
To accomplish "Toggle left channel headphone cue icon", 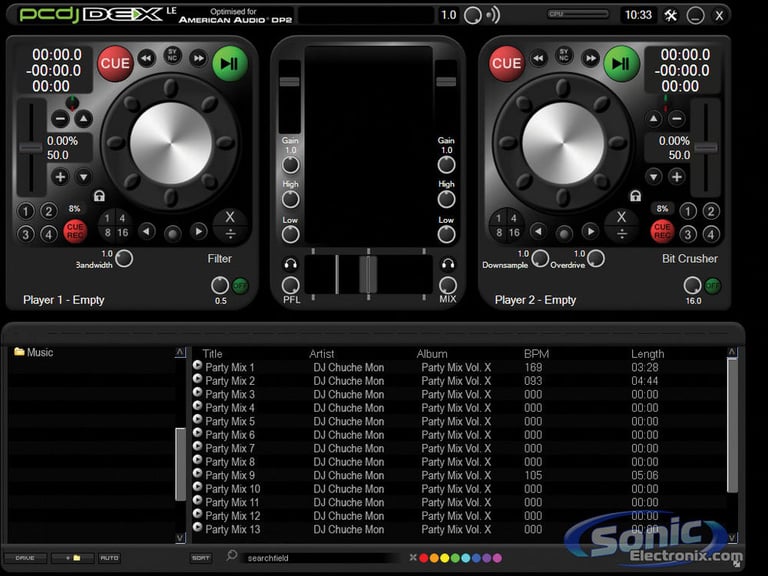I will (290, 264).
